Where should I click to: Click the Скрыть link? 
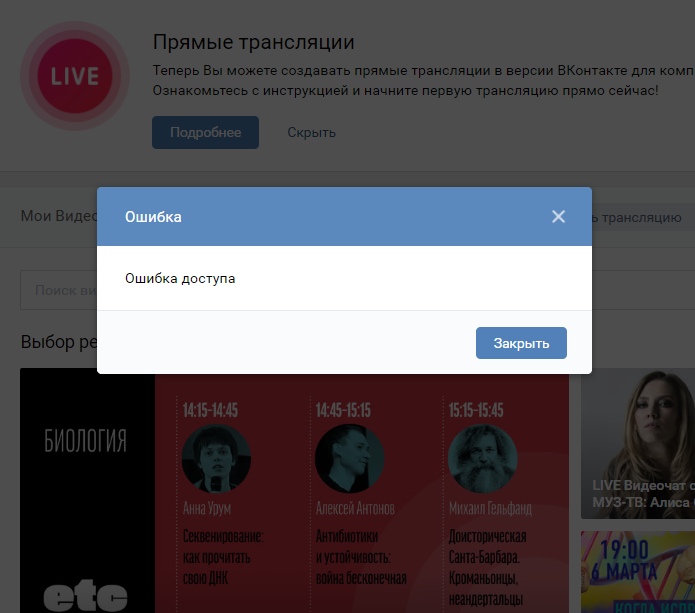311,132
